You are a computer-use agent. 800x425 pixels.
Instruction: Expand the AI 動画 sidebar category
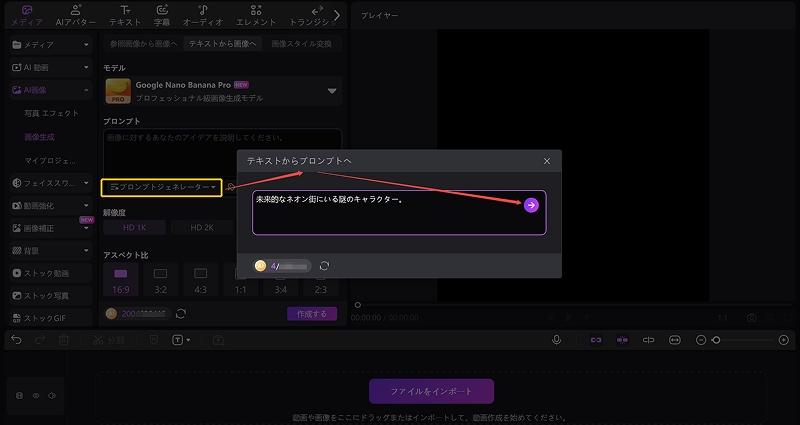(51, 67)
